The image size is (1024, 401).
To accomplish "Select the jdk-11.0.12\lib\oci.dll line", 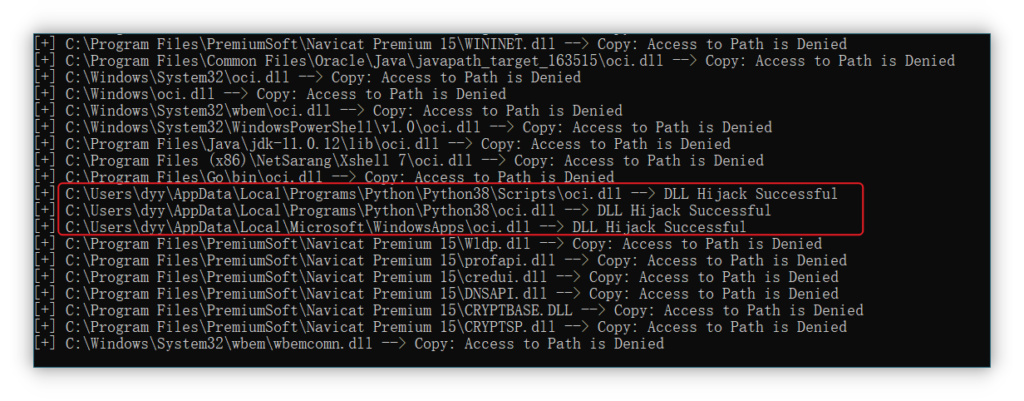I will [x=384, y=144].
